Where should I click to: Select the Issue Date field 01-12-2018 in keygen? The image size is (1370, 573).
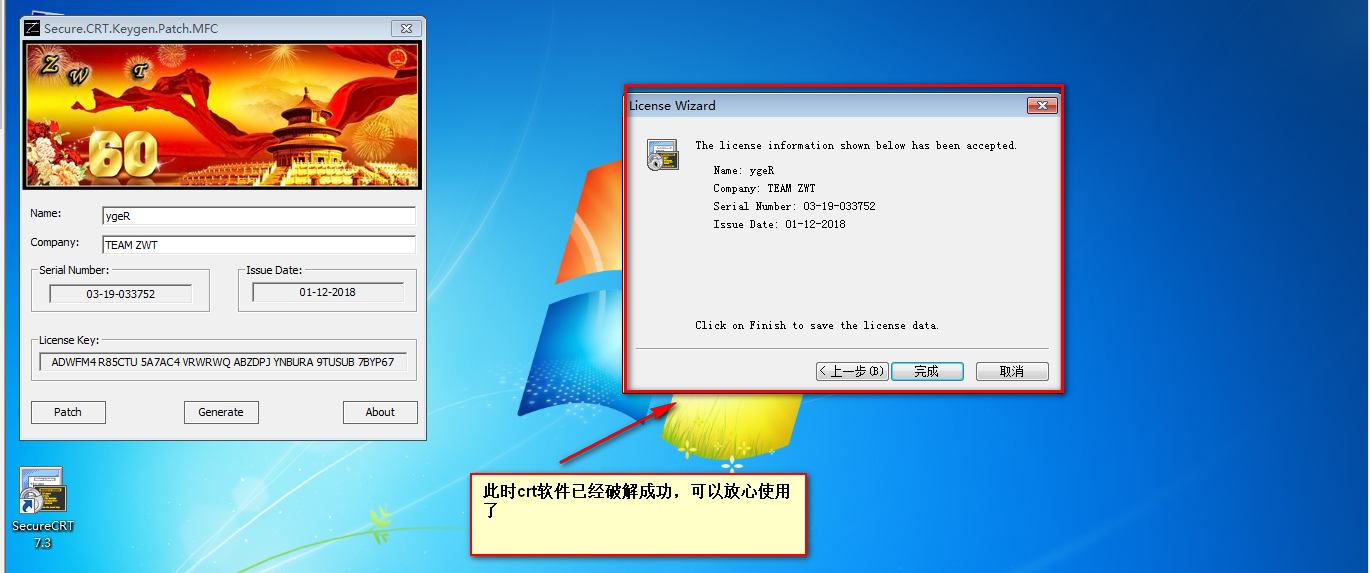point(328,292)
